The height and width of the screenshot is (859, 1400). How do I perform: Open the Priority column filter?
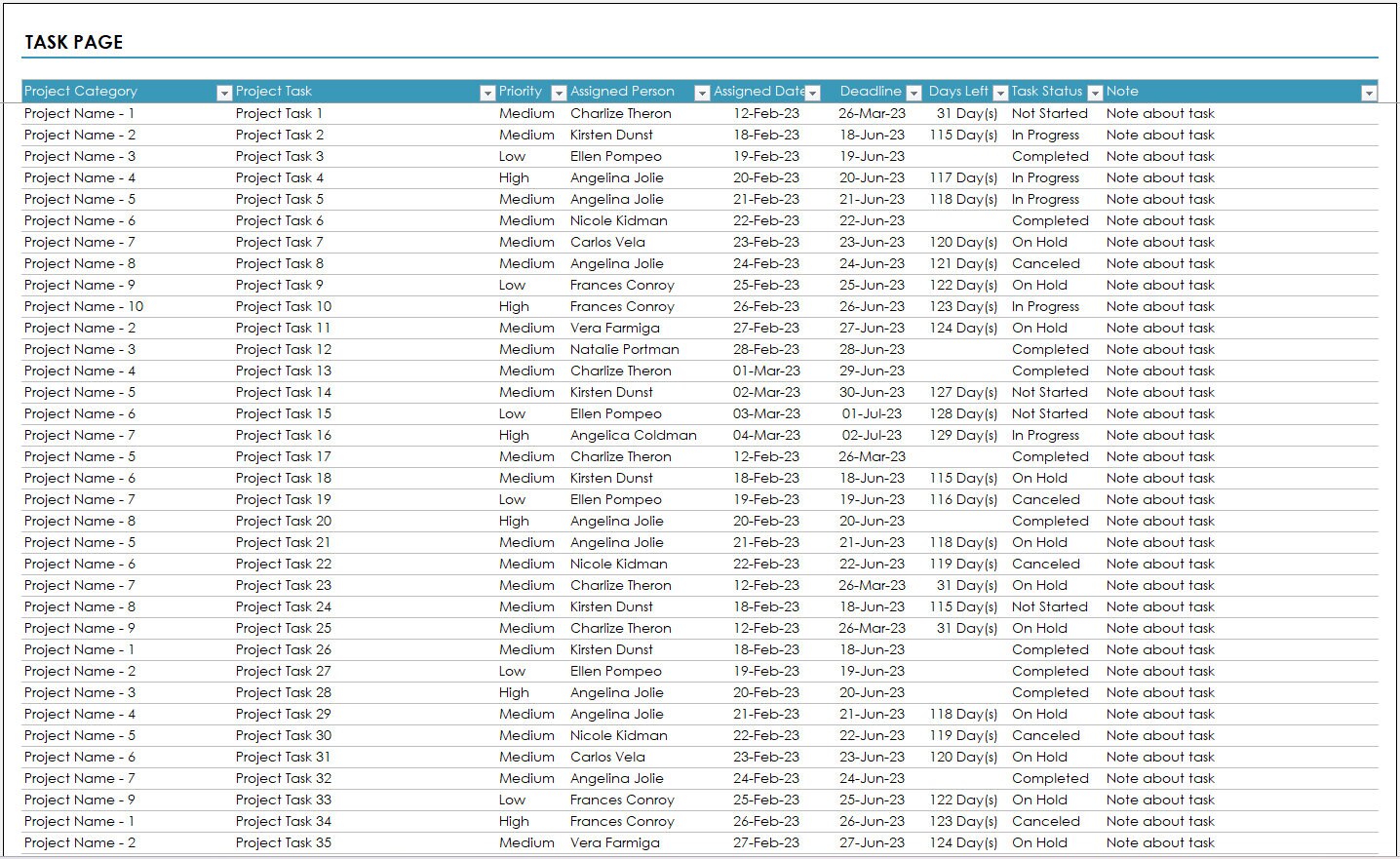(559, 92)
